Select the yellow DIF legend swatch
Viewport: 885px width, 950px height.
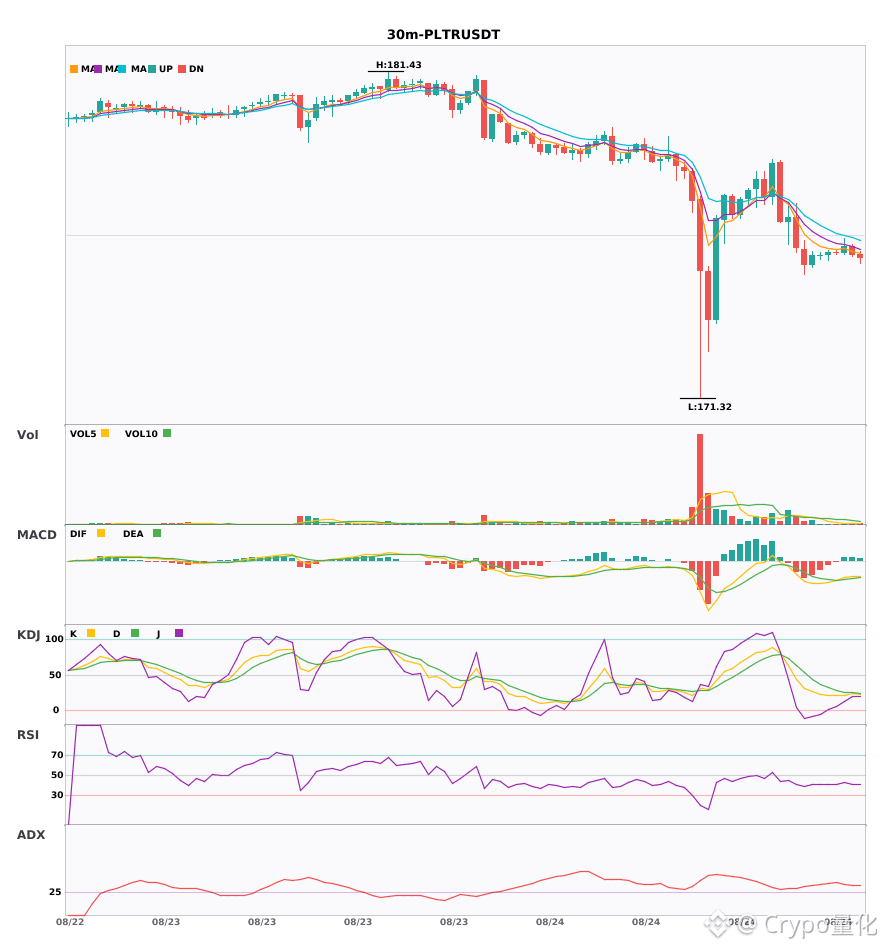[101, 533]
